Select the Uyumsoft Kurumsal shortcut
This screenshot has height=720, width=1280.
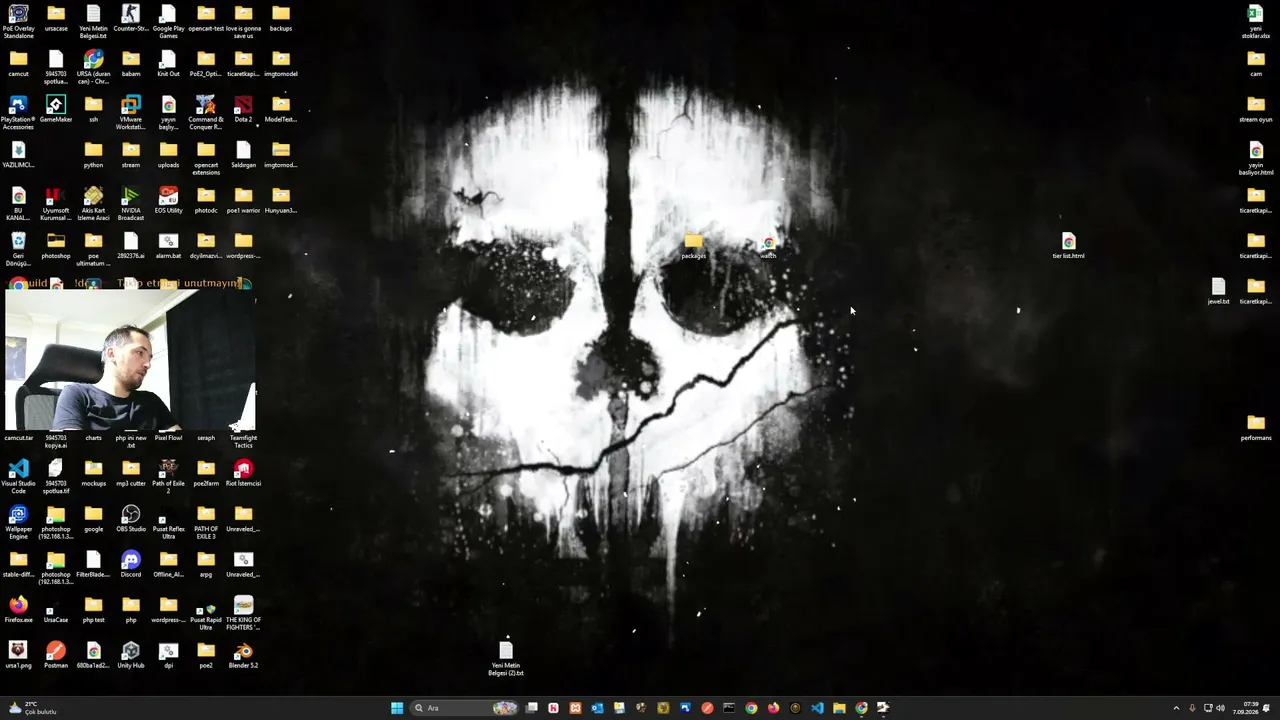[x=56, y=204]
